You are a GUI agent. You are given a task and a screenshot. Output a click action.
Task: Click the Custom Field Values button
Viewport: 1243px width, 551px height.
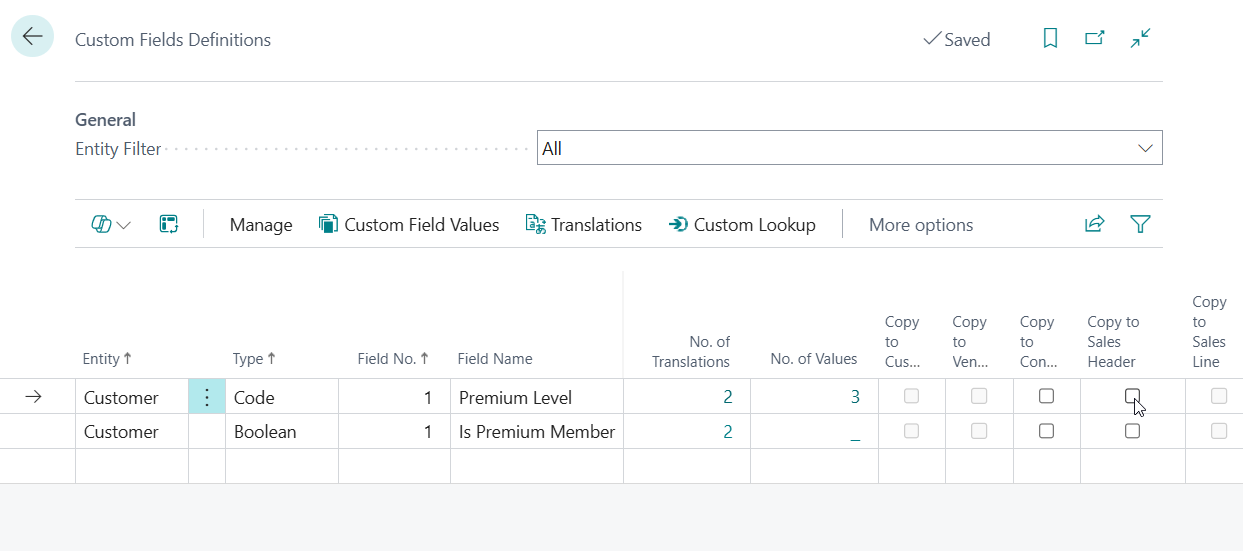pyautogui.click(x=409, y=225)
